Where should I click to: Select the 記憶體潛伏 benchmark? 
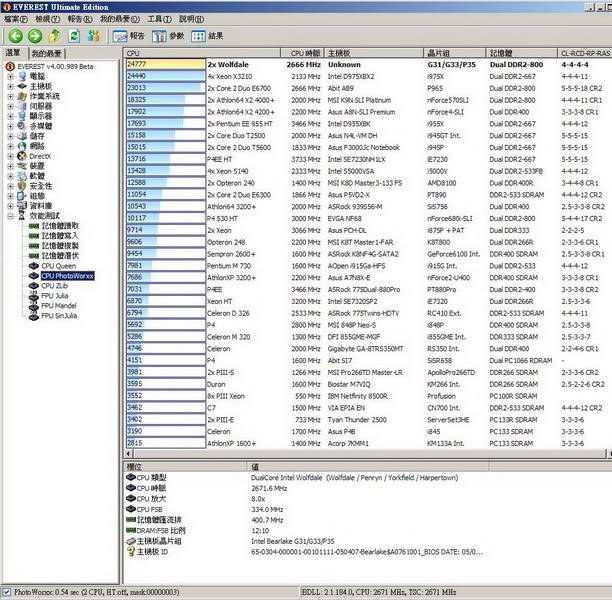(x=60, y=256)
